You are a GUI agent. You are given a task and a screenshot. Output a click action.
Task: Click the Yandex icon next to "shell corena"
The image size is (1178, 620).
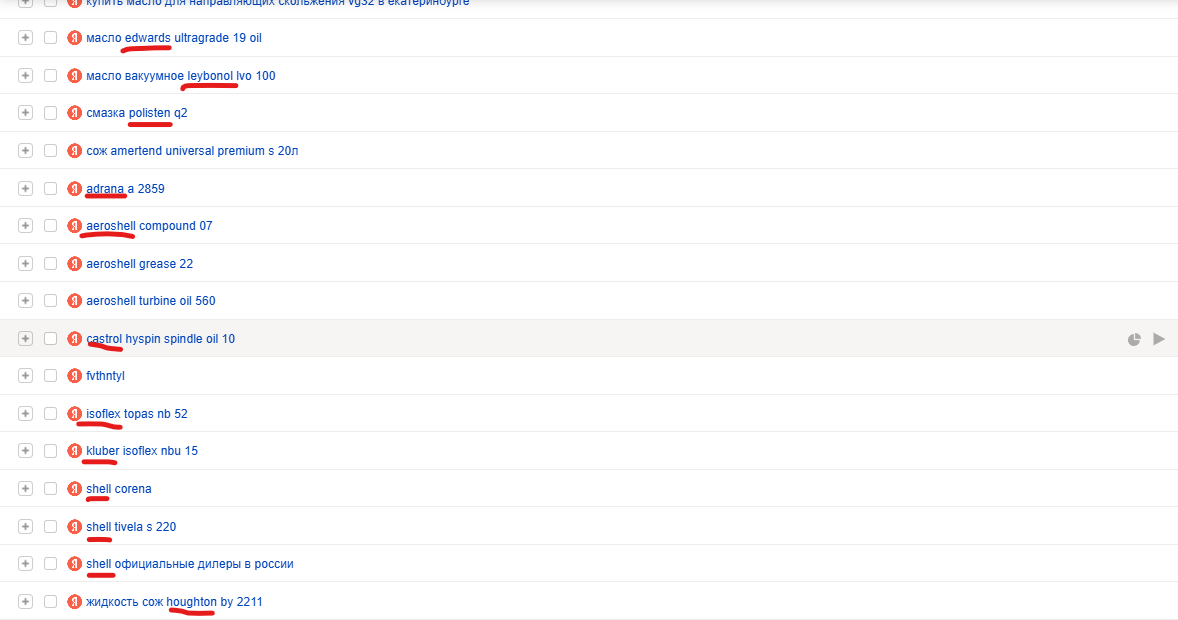[74, 489]
